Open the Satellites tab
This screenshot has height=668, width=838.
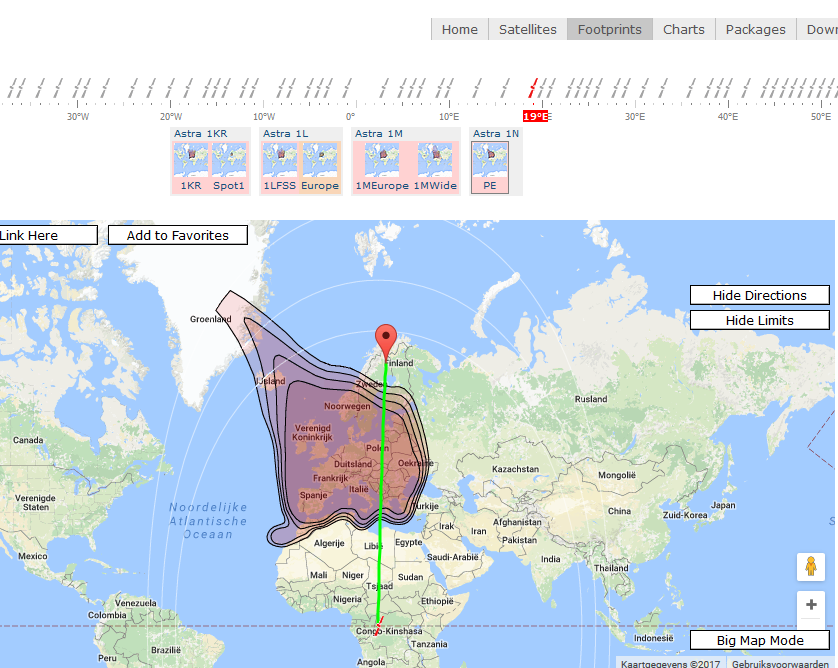527,29
